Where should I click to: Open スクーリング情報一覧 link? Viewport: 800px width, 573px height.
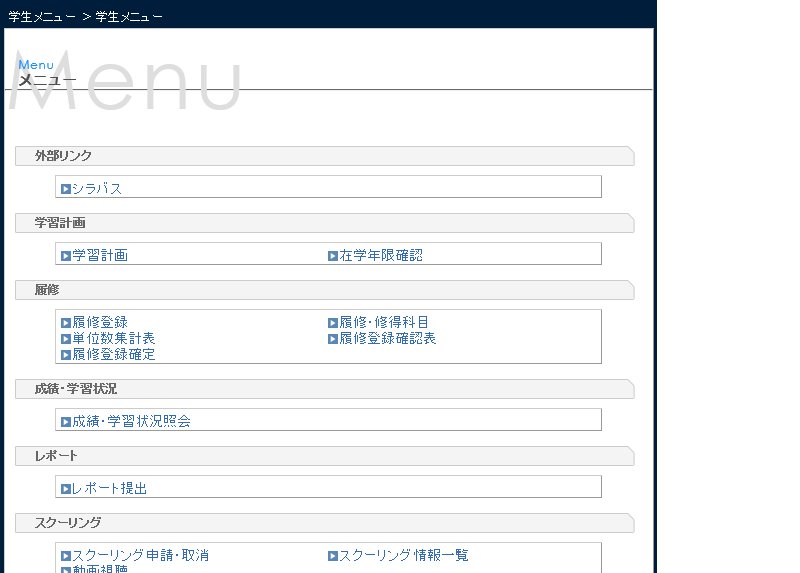(404, 556)
